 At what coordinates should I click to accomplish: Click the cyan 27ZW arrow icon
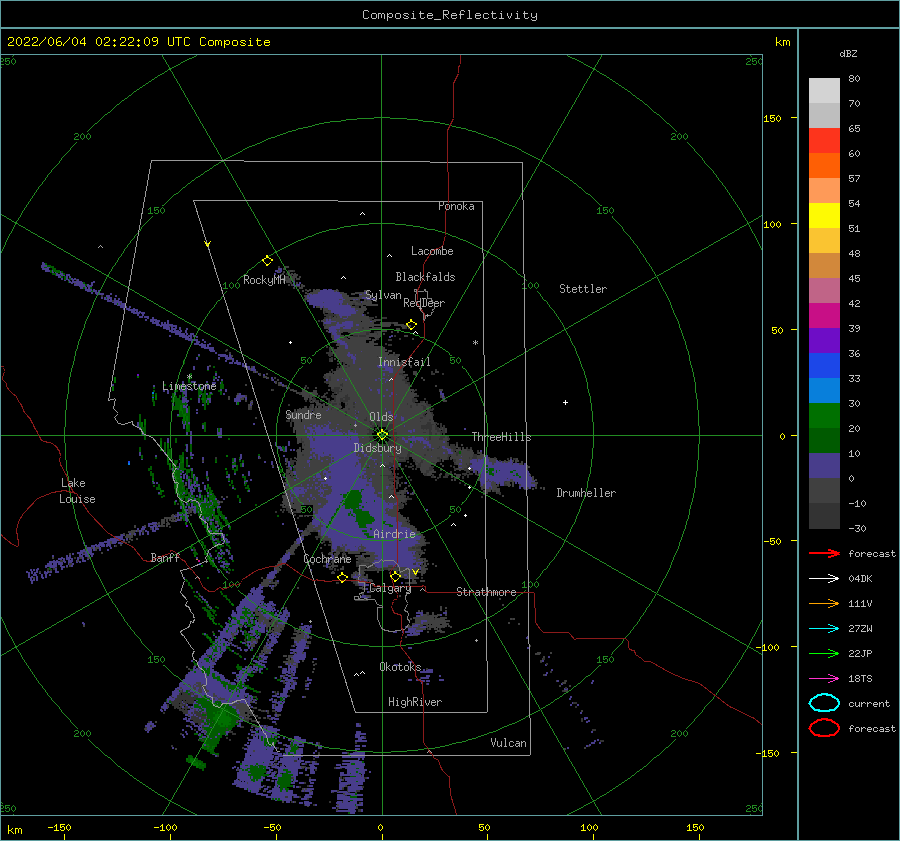point(824,629)
